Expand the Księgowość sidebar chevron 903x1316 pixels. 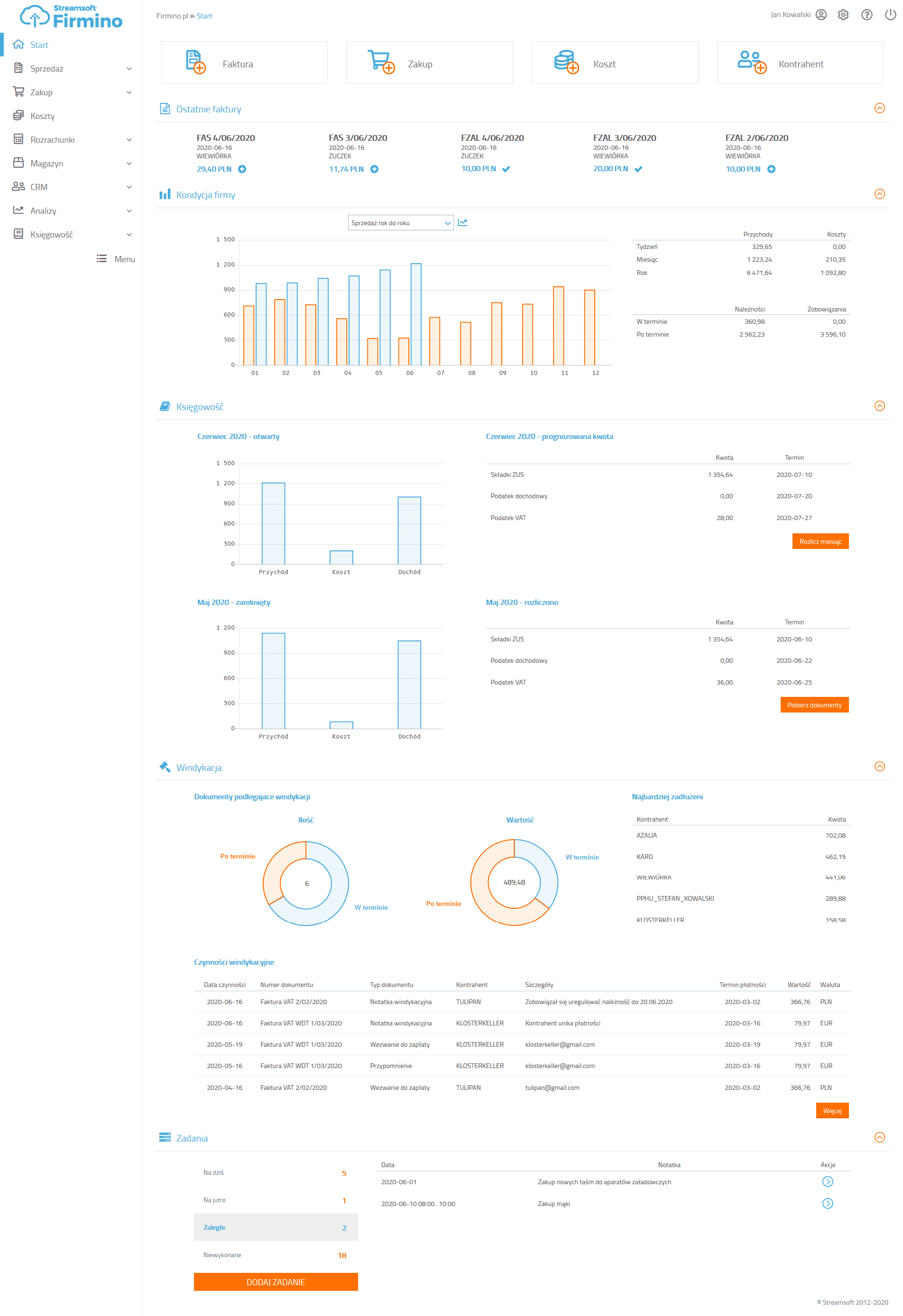click(129, 235)
